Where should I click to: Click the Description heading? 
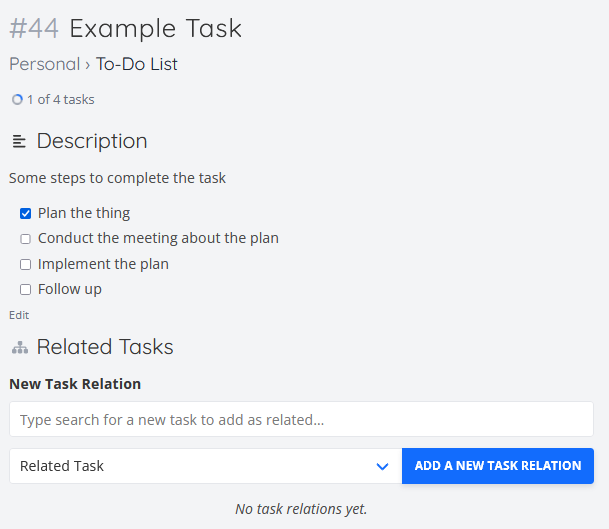click(92, 141)
